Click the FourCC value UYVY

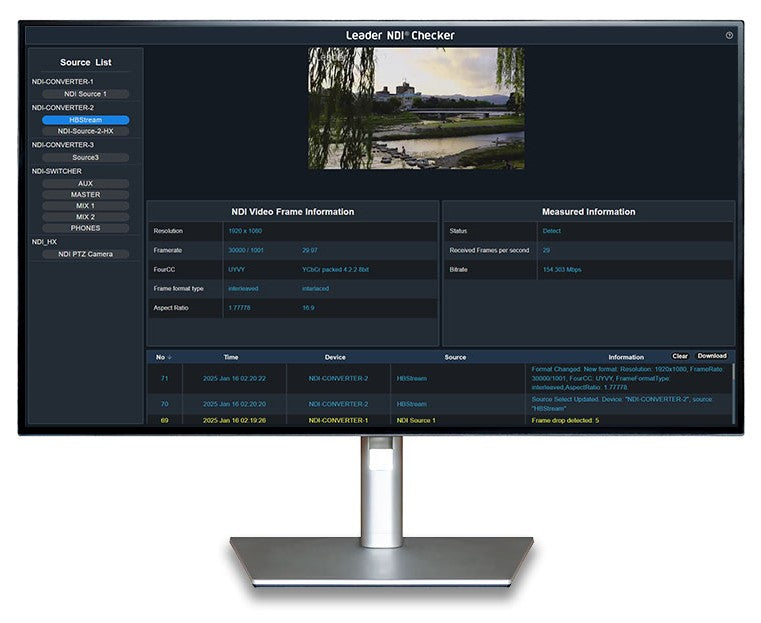[236, 269]
